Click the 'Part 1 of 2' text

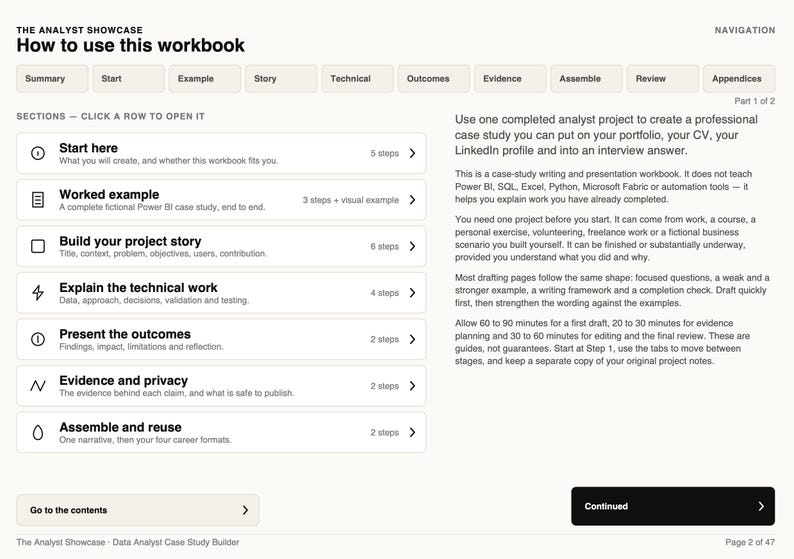coord(755,101)
